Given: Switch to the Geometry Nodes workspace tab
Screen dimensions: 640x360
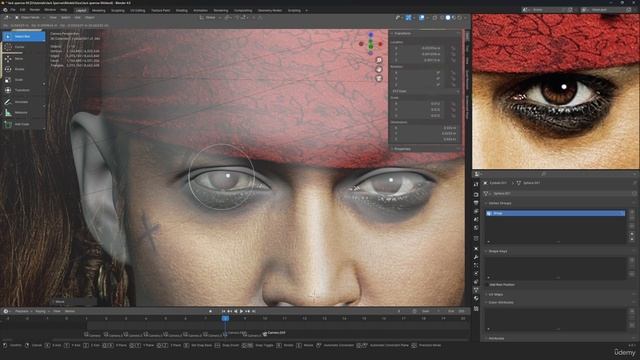Looking at the screenshot, I should 270,11.
